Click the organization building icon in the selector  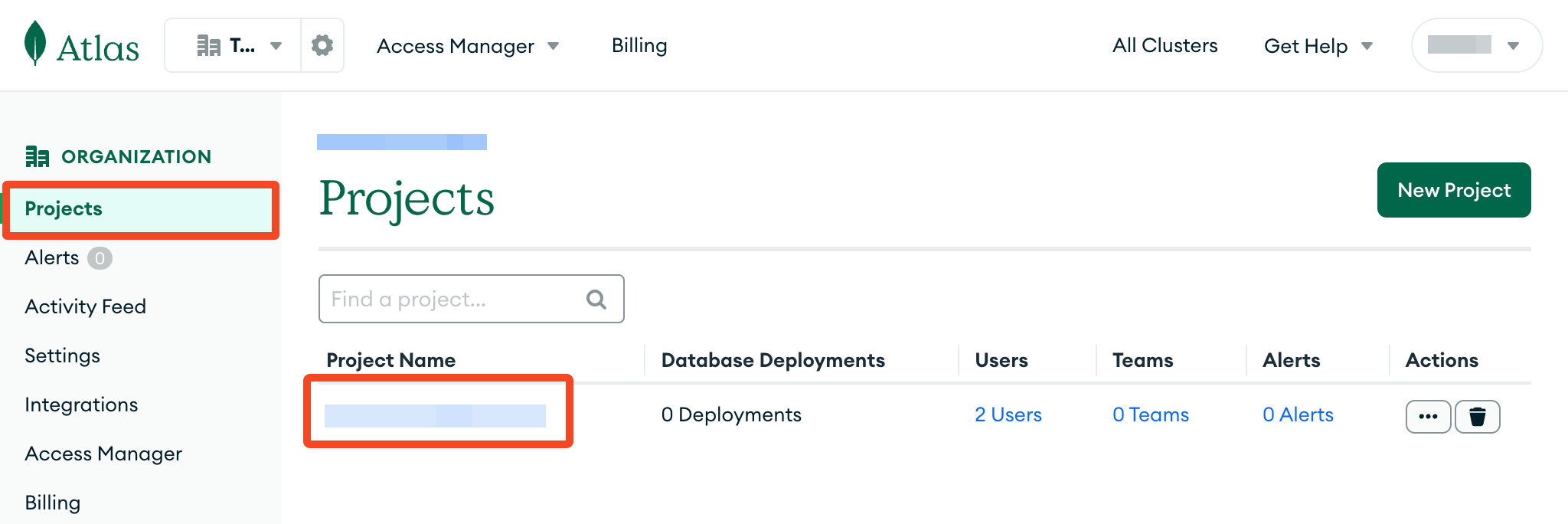click(208, 46)
